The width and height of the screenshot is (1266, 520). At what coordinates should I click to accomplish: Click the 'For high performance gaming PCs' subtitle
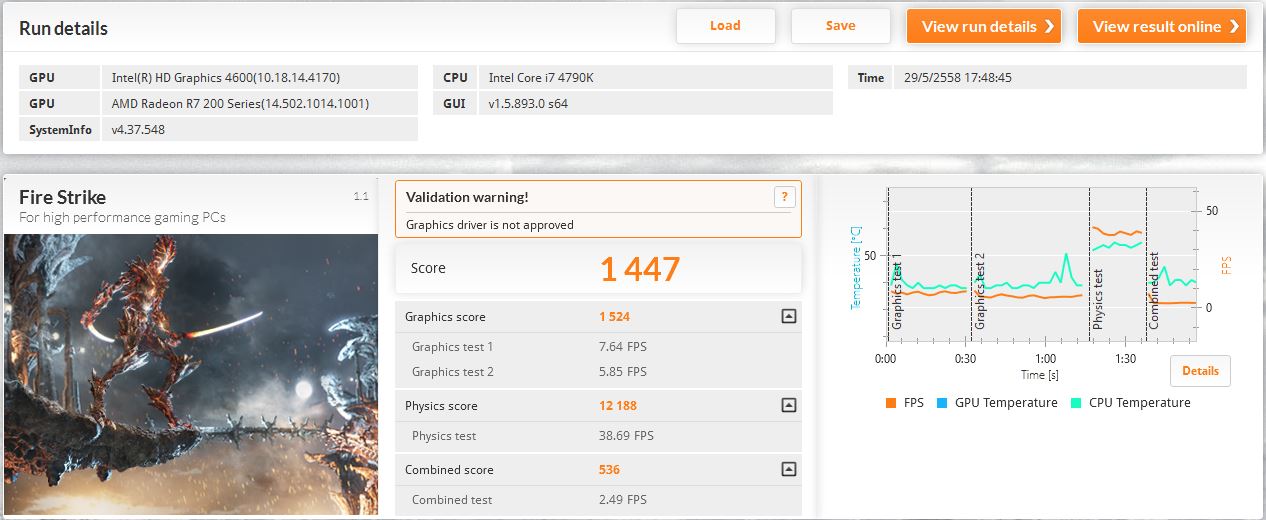coord(123,217)
